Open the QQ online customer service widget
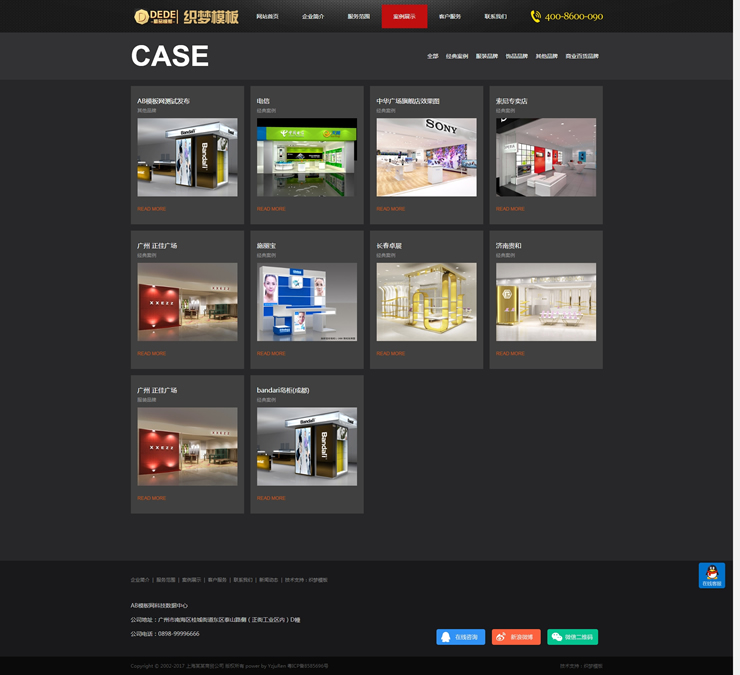The image size is (740, 675). tap(711, 575)
